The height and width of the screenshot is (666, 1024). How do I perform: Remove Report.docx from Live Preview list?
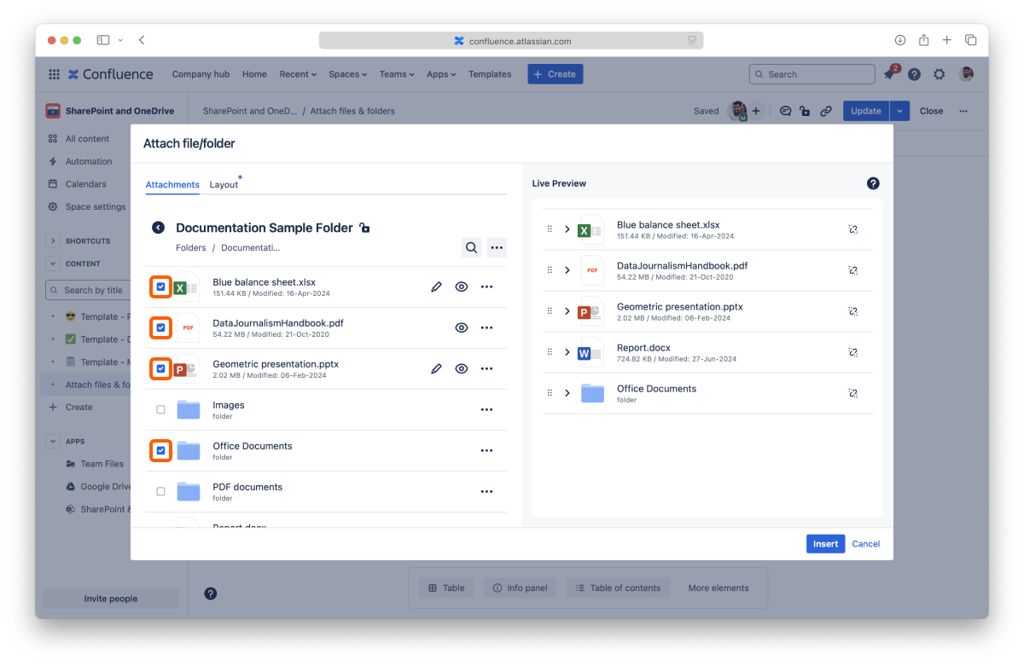pyautogui.click(x=853, y=352)
